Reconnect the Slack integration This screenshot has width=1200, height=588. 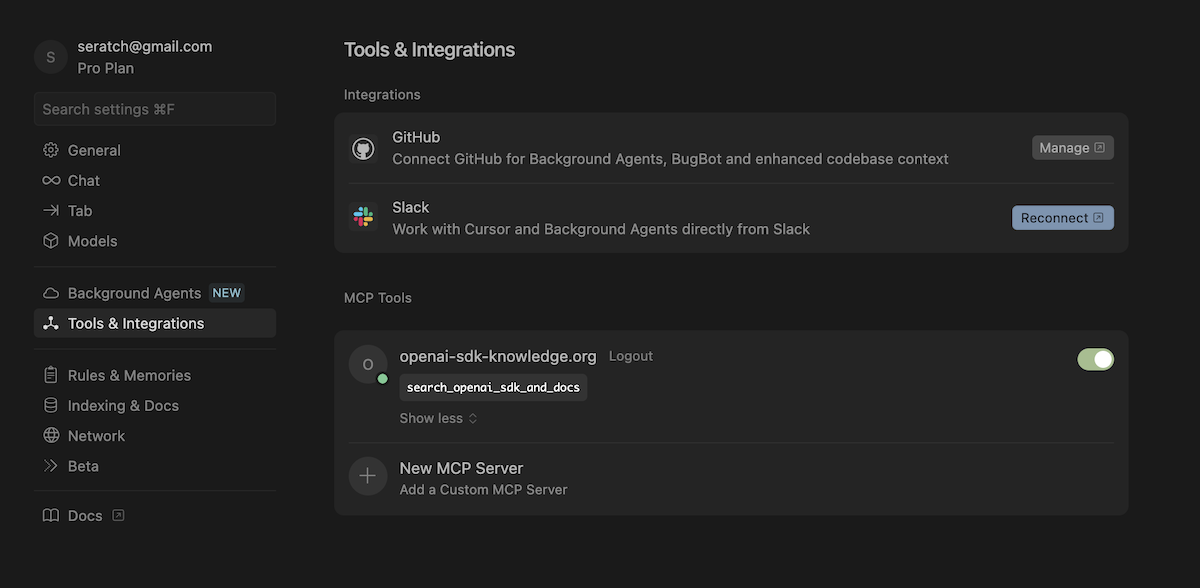[1062, 217]
